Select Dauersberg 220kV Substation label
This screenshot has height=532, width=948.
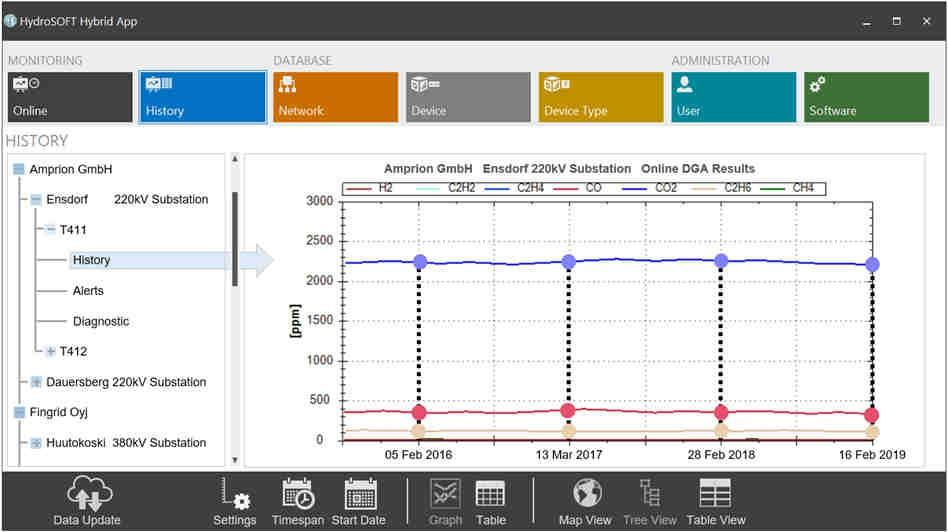pos(126,382)
